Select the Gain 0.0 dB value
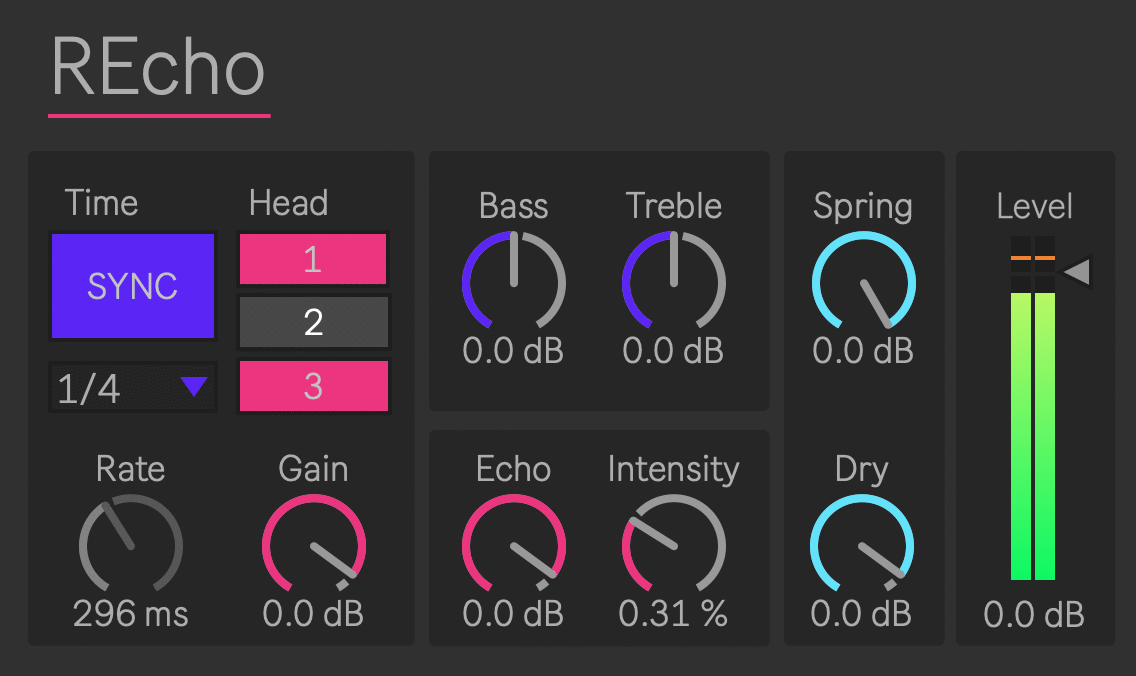The image size is (1136, 676). 313,614
